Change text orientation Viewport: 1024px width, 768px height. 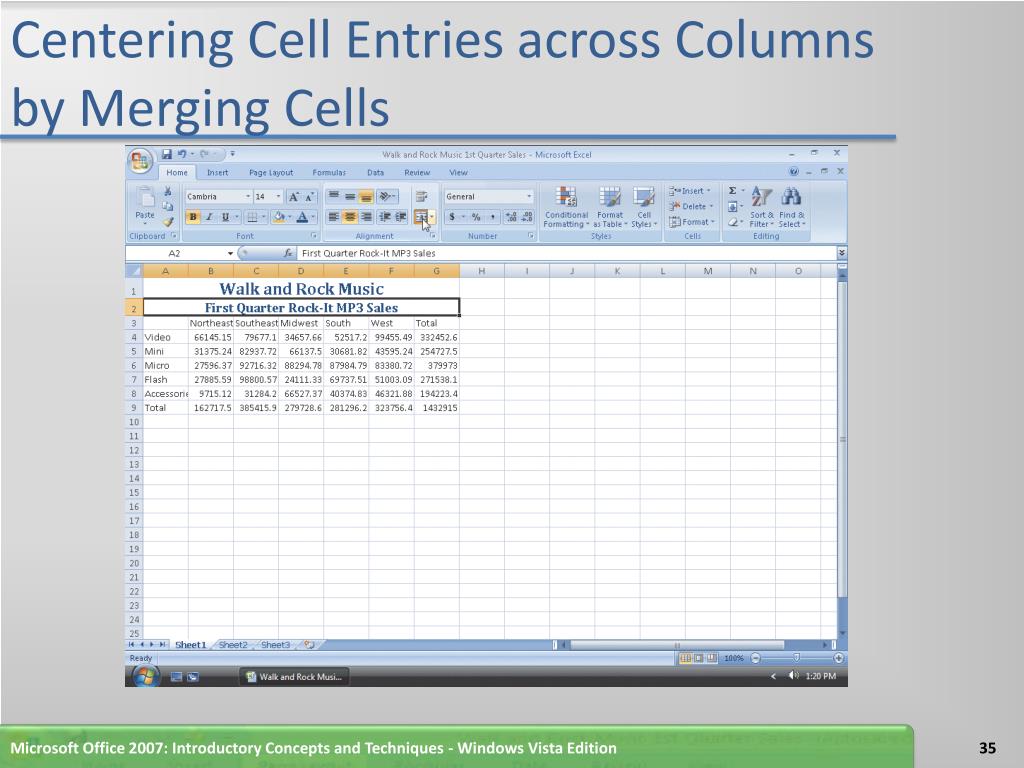pos(386,196)
